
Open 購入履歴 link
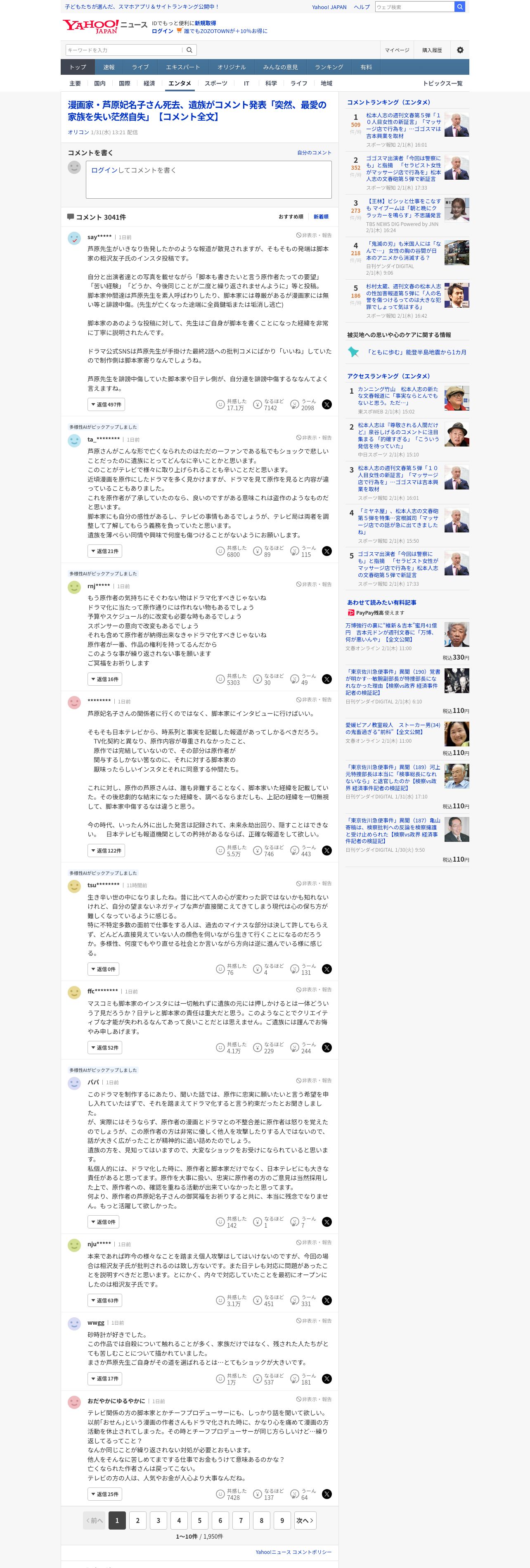tap(432, 50)
